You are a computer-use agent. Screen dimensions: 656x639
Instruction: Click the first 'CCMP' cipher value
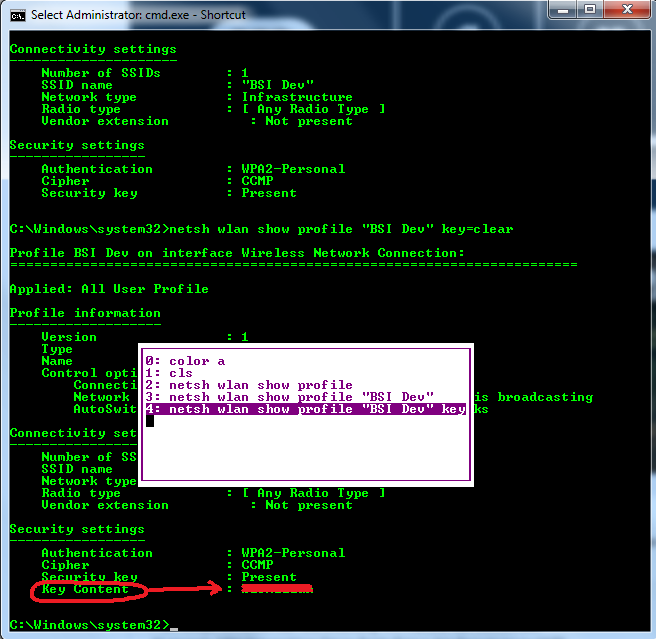click(257, 181)
